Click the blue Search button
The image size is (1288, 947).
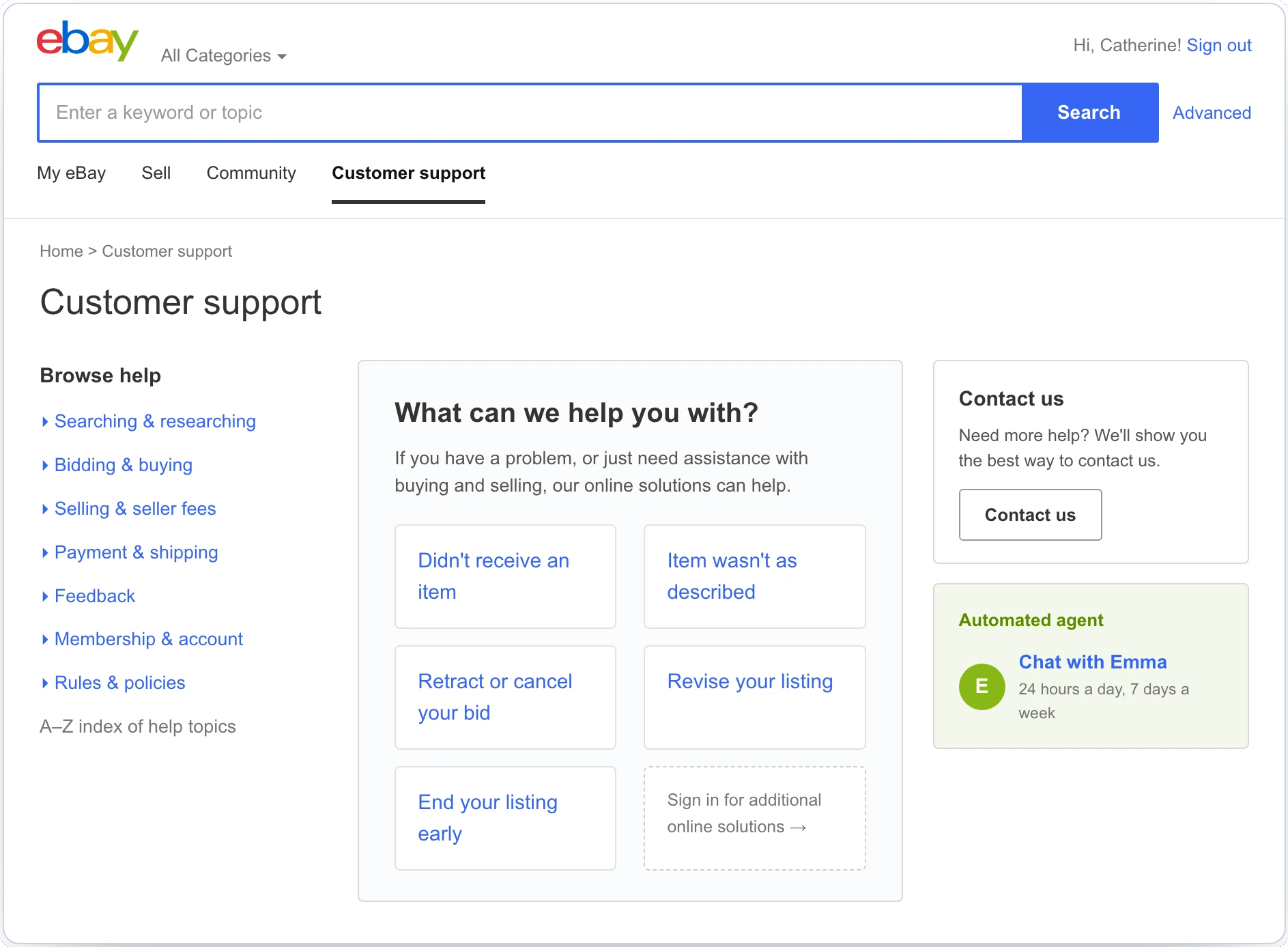pyautogui.click(x=1089, y=113)
